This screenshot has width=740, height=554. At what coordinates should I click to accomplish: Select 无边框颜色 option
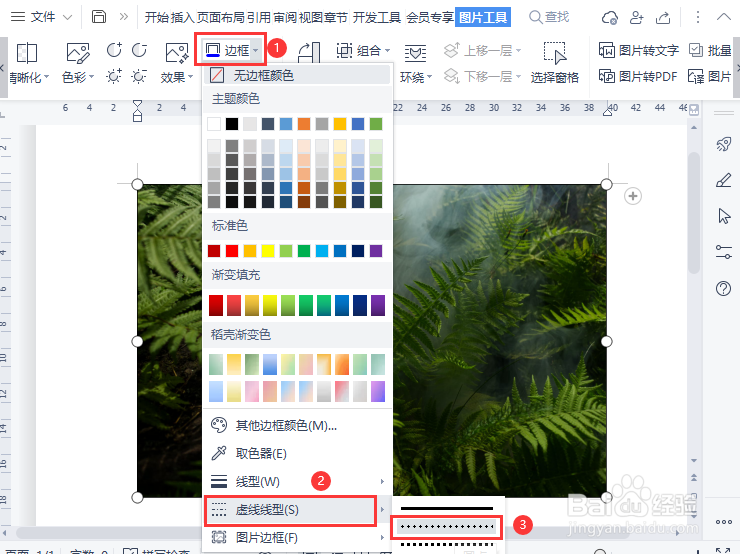pyautogui.click(x=297, y=75)
